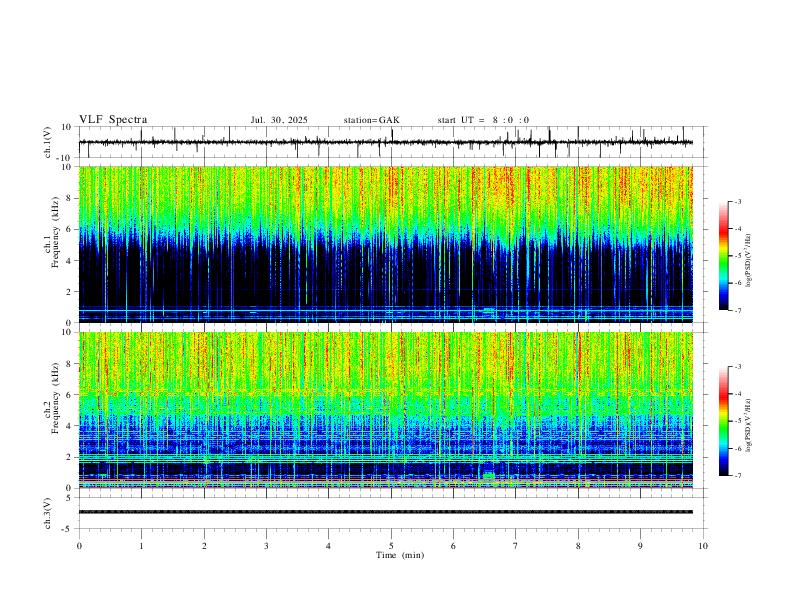792x612 pixels.
Task: Click the ch.1 spectrogram color bar
Action: click(x=723, y=256)
